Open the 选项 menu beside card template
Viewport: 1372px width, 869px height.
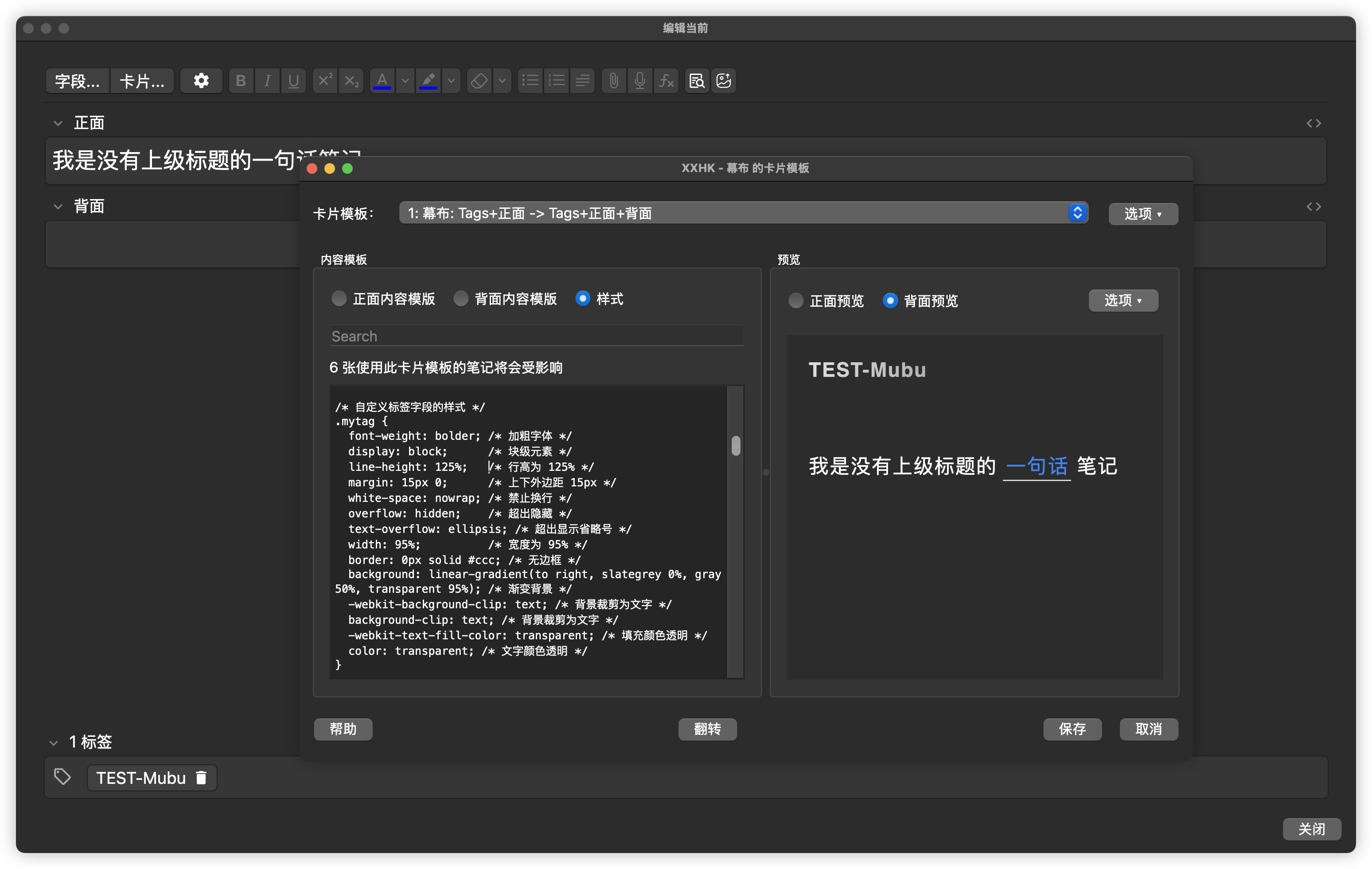point(1143,214)
